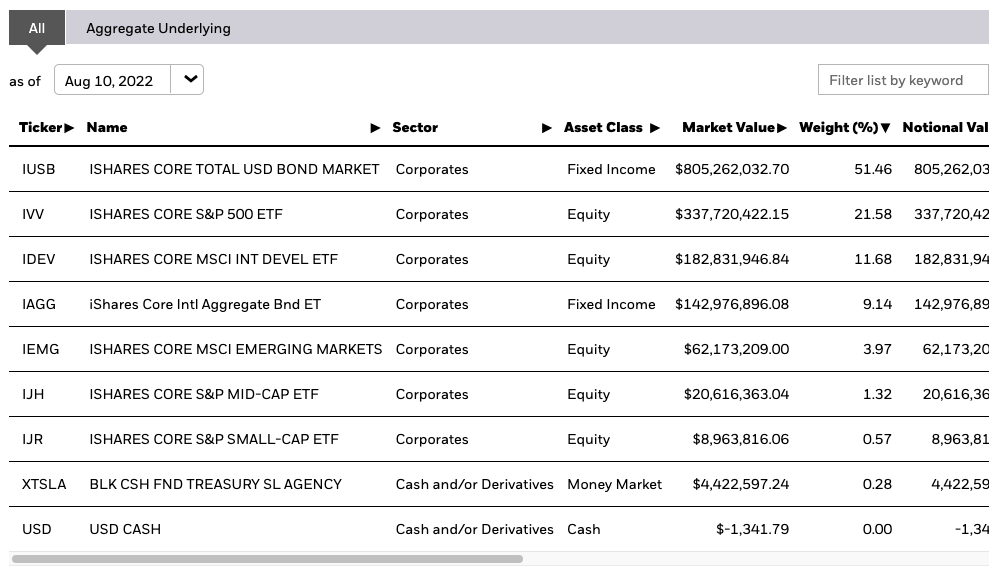Click ISHARES CORE MSCI EMERGING MARKETS name
Screen dimensions: 1002x578
[236, 349]
